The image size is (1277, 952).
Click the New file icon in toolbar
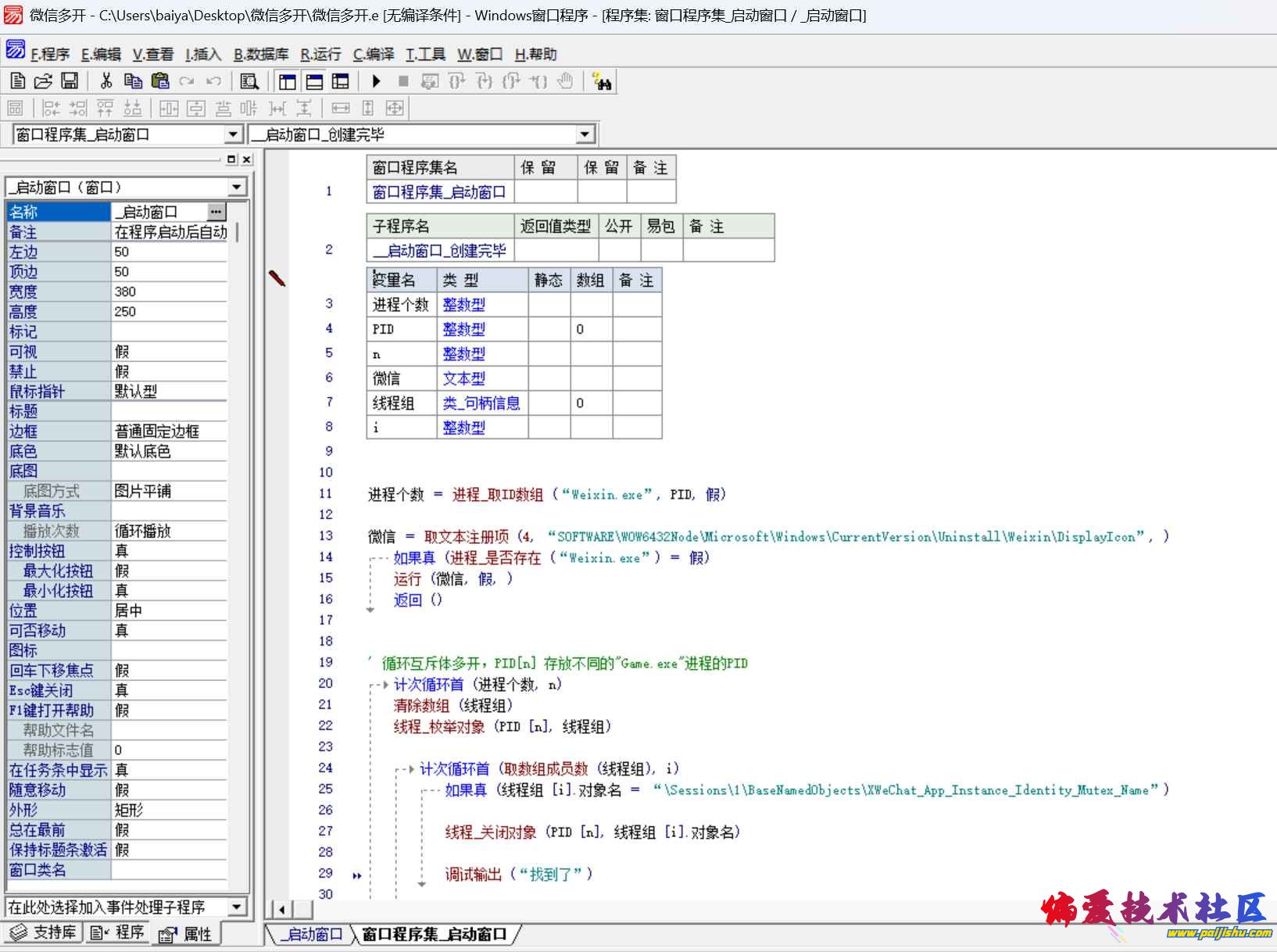[17, 81]
